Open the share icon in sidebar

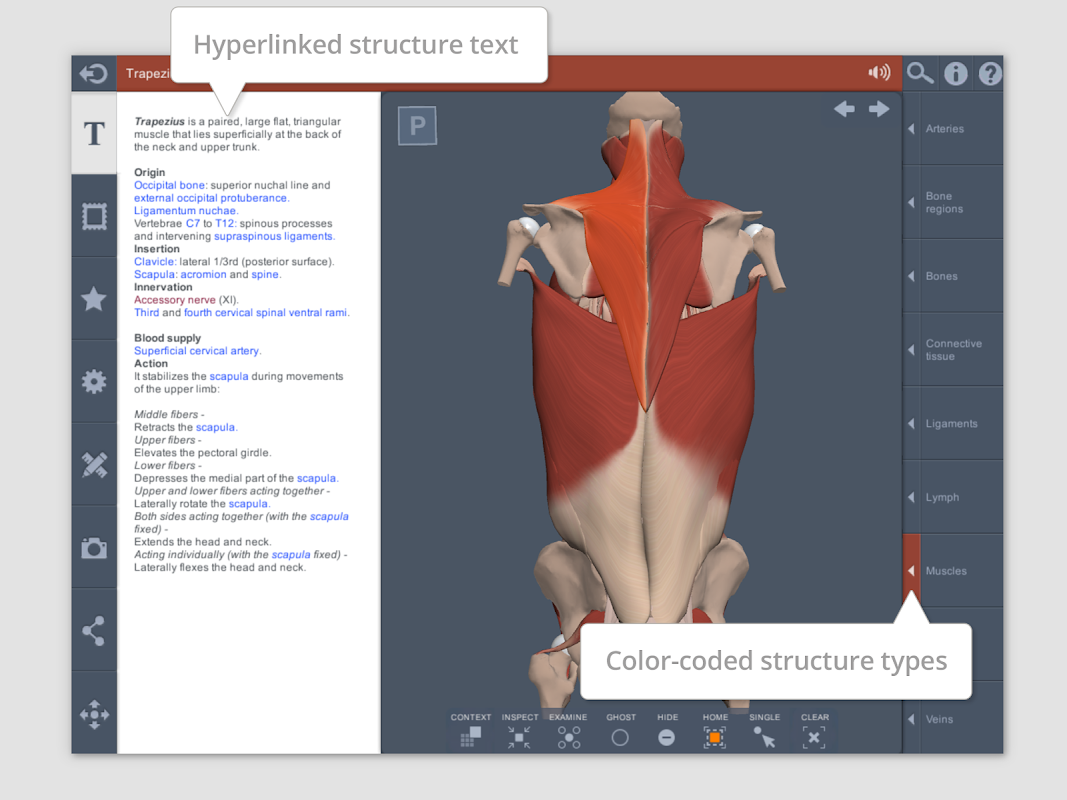coord(94,631)
